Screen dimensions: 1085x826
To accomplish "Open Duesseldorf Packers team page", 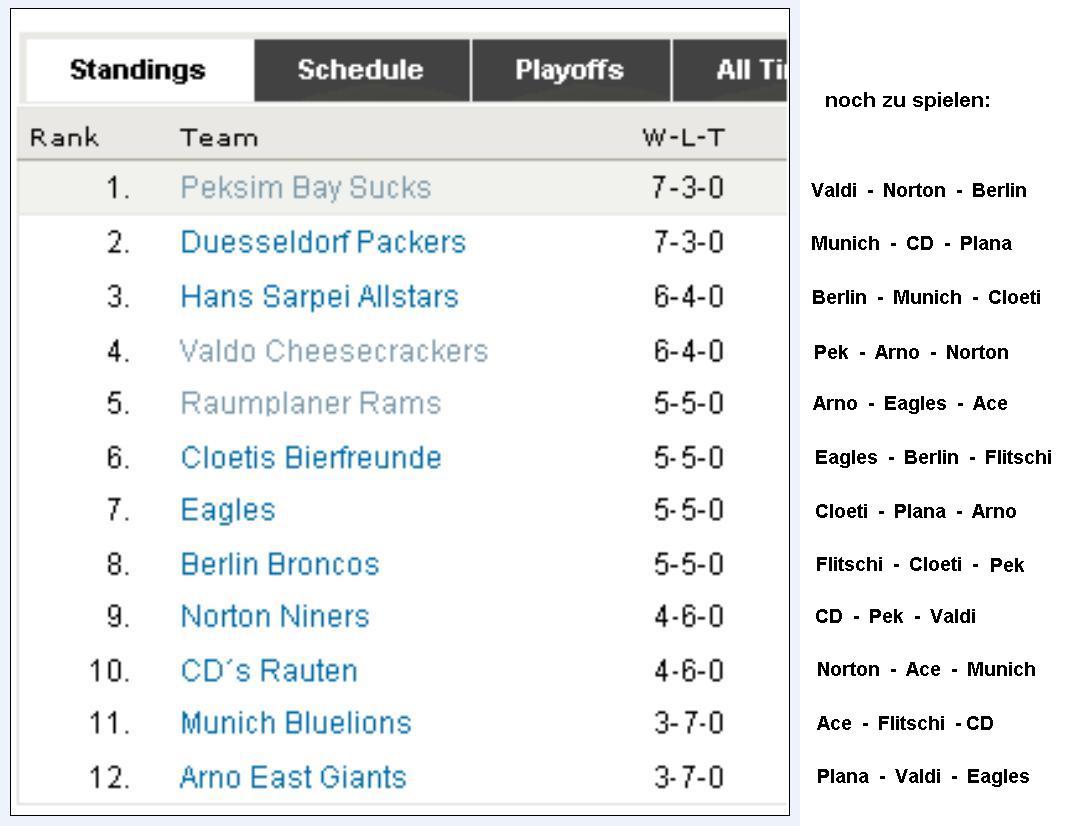I will 322,243.
